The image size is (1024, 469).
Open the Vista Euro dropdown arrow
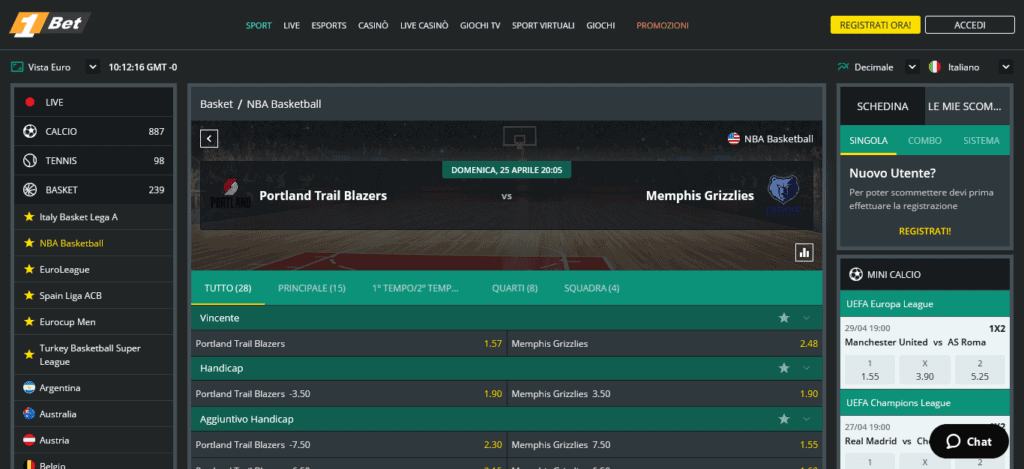tap(92, 67)
